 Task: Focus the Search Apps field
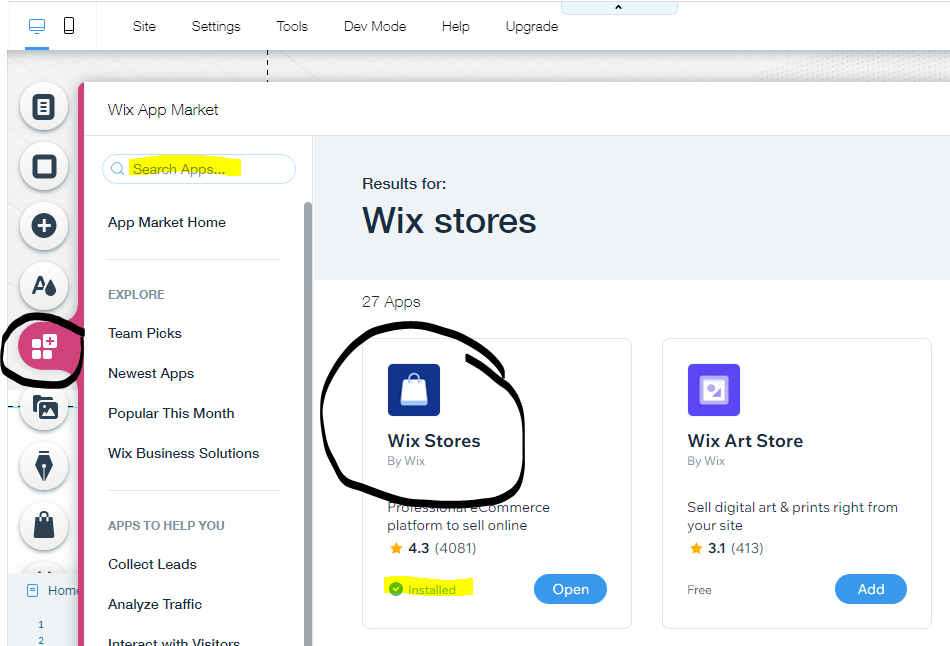click(199, 169)
